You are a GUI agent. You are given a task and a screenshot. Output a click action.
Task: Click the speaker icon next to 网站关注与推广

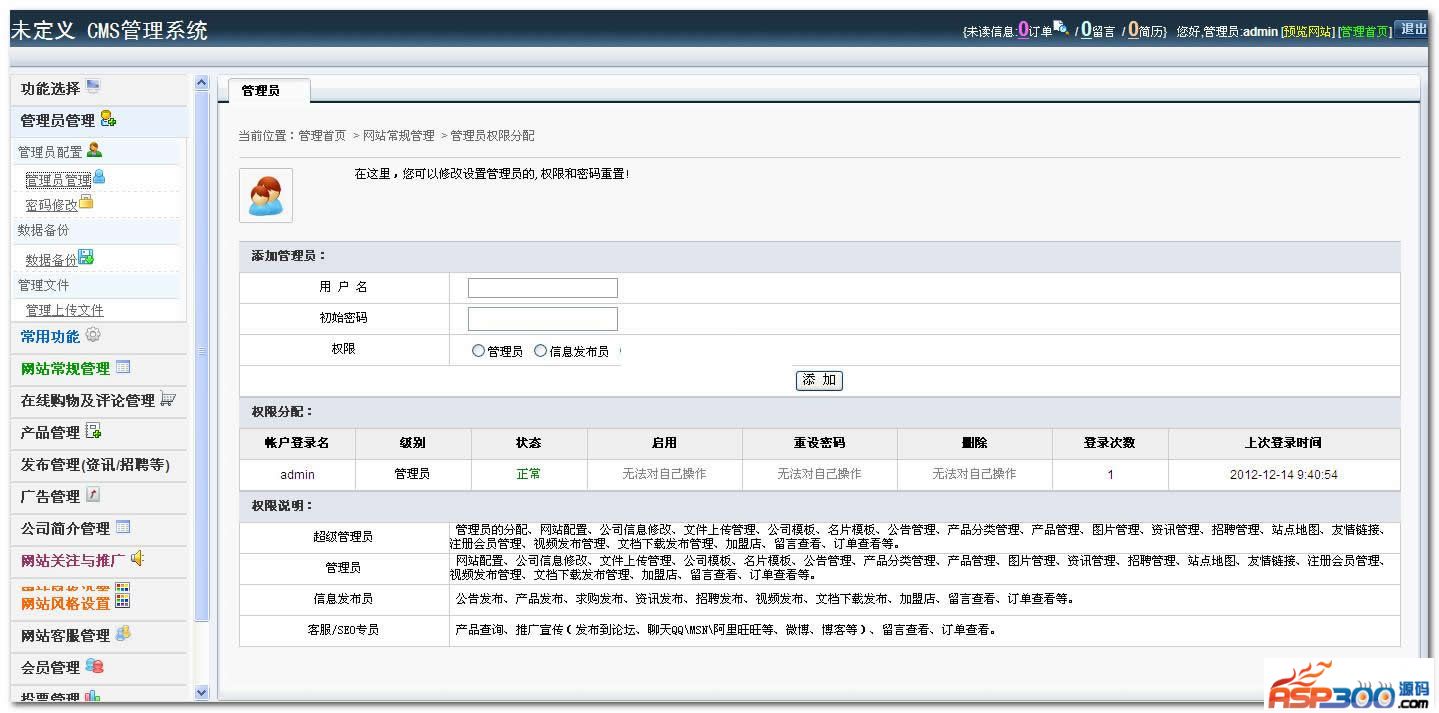click(137, 559)
